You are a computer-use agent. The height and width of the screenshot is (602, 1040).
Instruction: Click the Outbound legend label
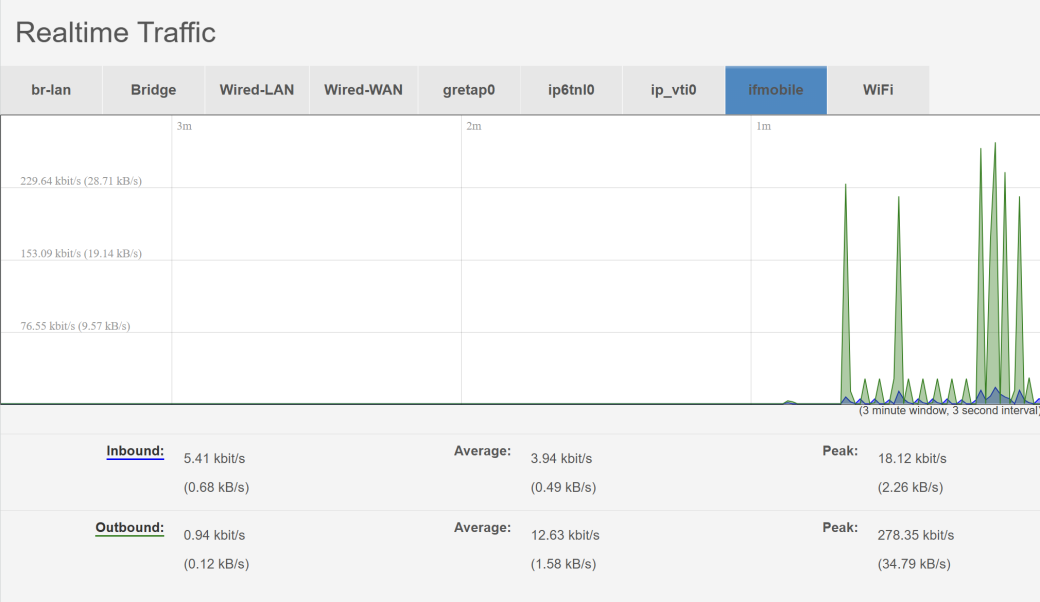tap(129, 528)
